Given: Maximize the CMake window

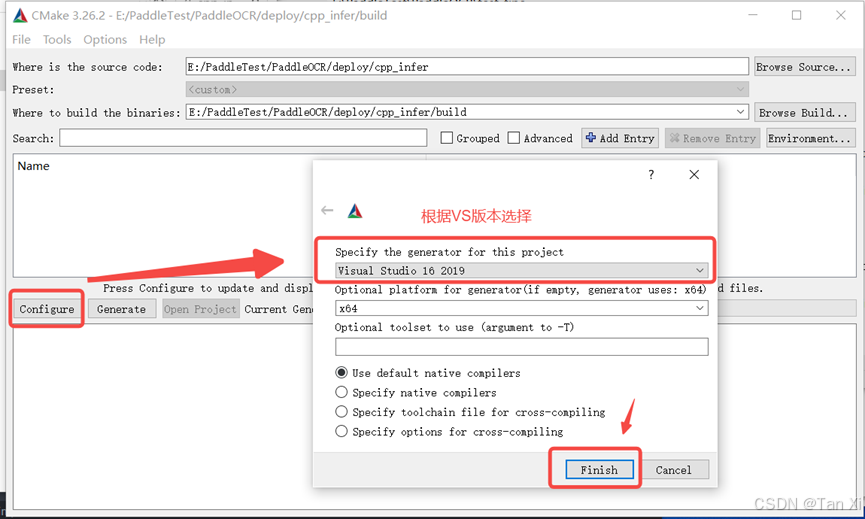Looking at the screenshot, I should (797, 15).
